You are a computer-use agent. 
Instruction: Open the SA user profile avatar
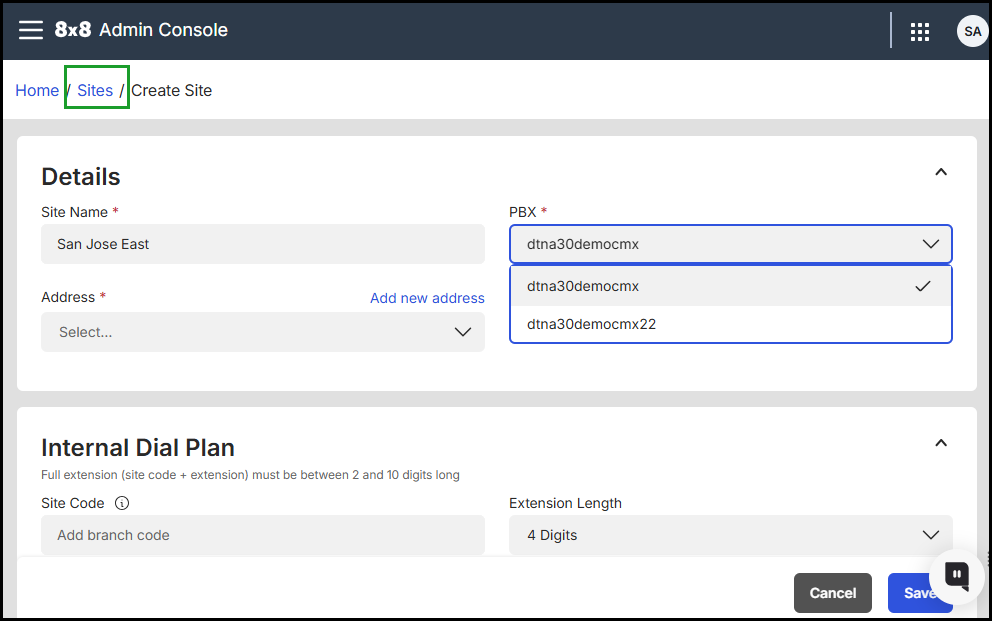[x=972, y=31]
